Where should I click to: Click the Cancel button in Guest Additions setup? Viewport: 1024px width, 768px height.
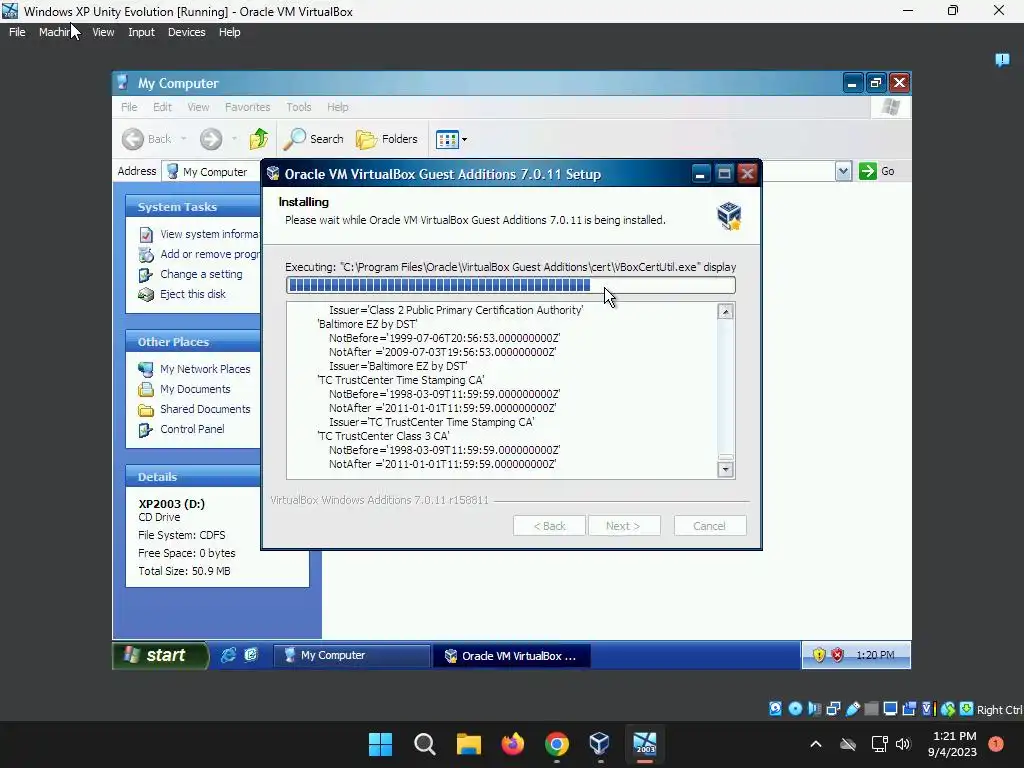[x=709, y=526]
